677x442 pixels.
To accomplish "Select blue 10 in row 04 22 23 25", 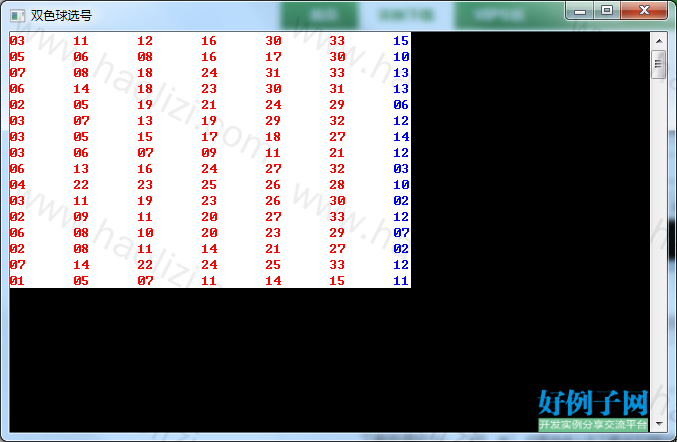I will coord(401,185).
